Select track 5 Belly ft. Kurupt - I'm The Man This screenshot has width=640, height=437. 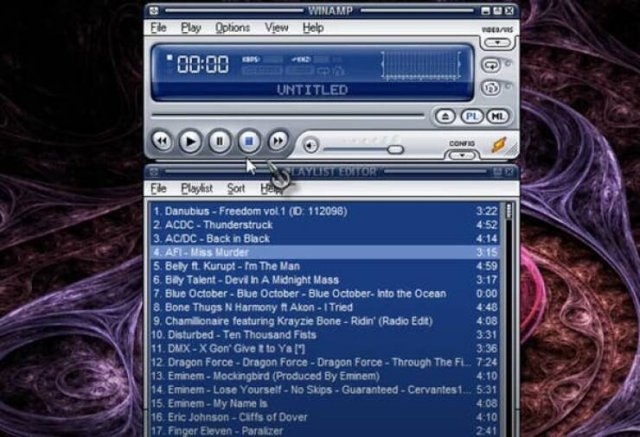pos(325,266)
